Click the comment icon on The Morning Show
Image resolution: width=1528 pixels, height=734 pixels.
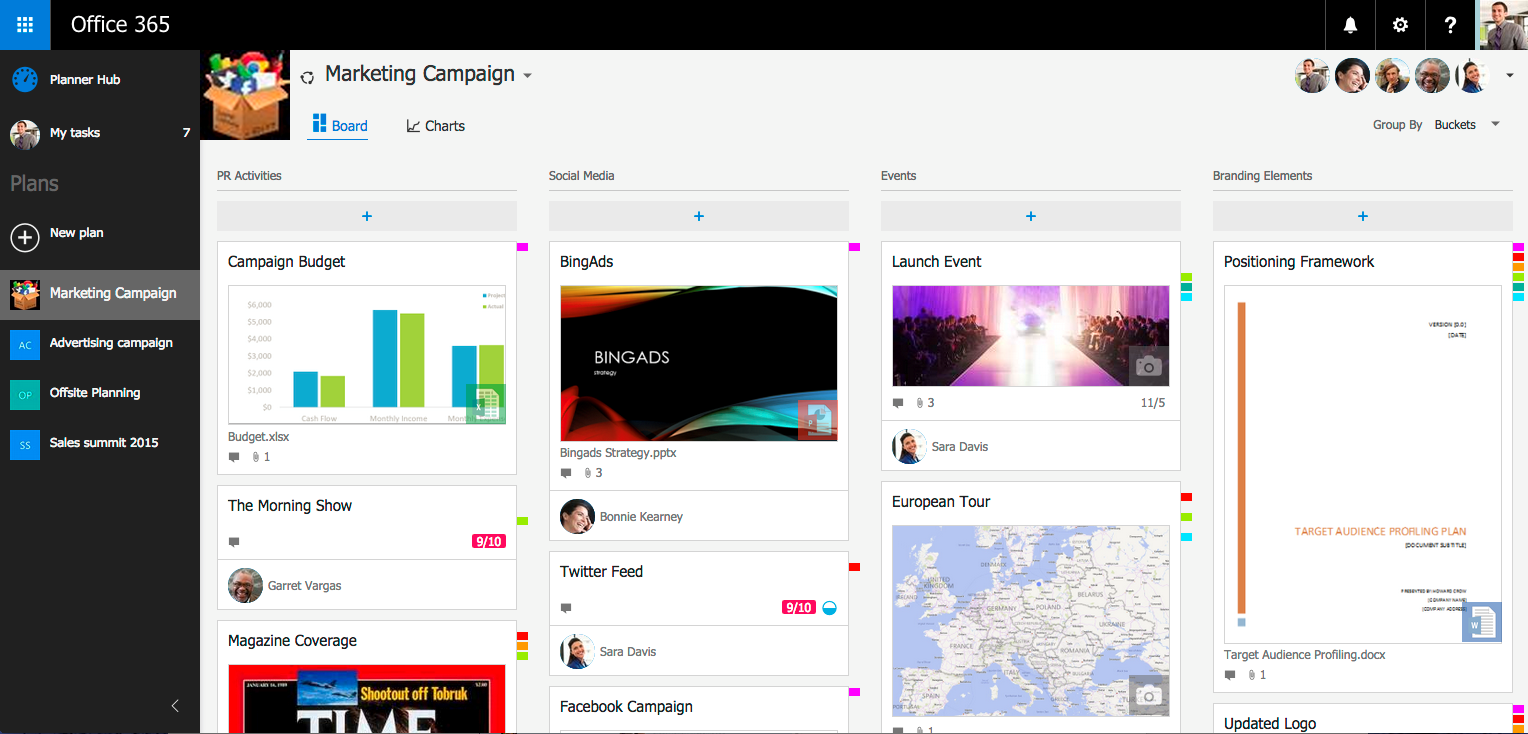234,542
